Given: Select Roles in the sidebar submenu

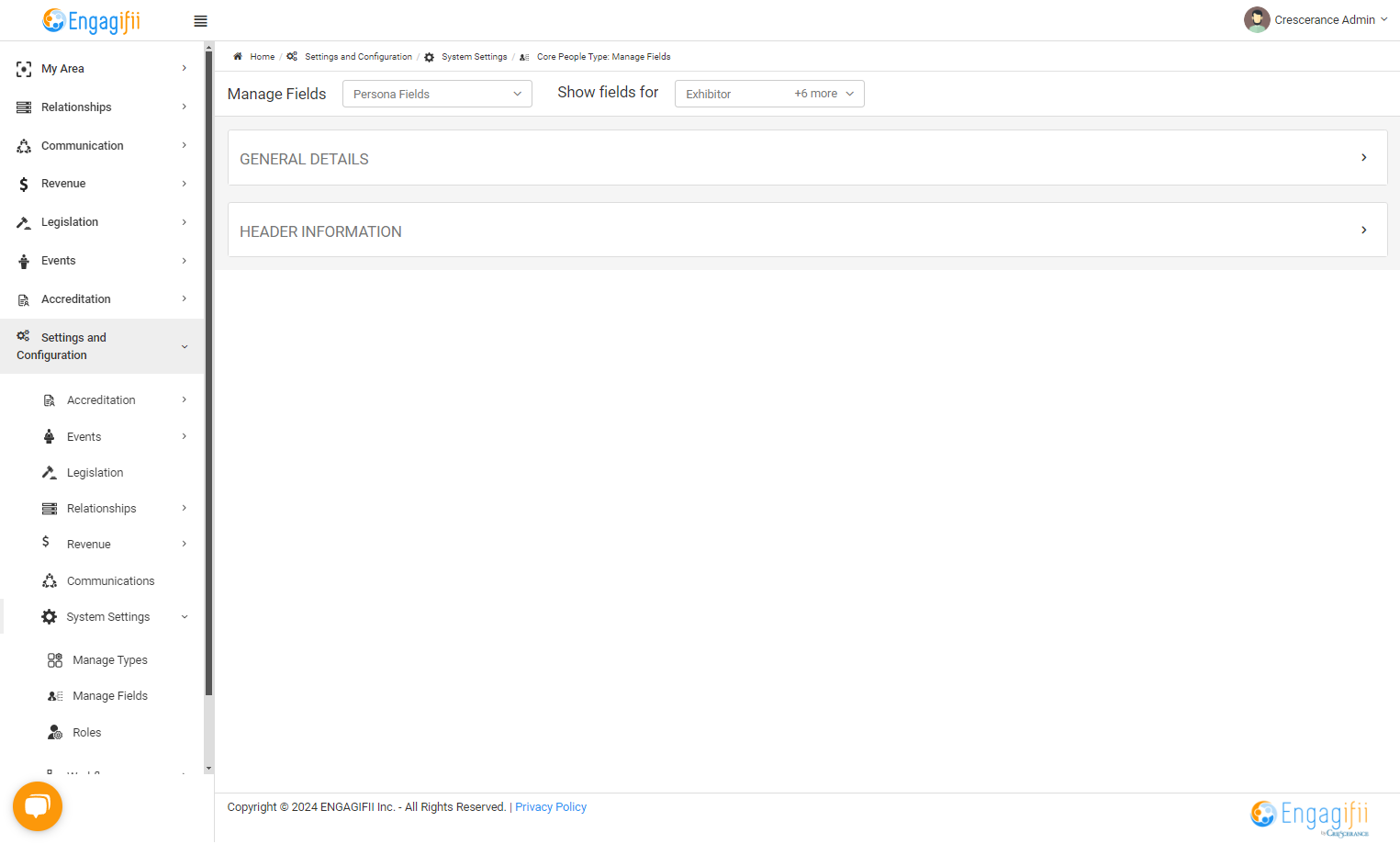Looking at the screenshot, I should coord(87,733).
